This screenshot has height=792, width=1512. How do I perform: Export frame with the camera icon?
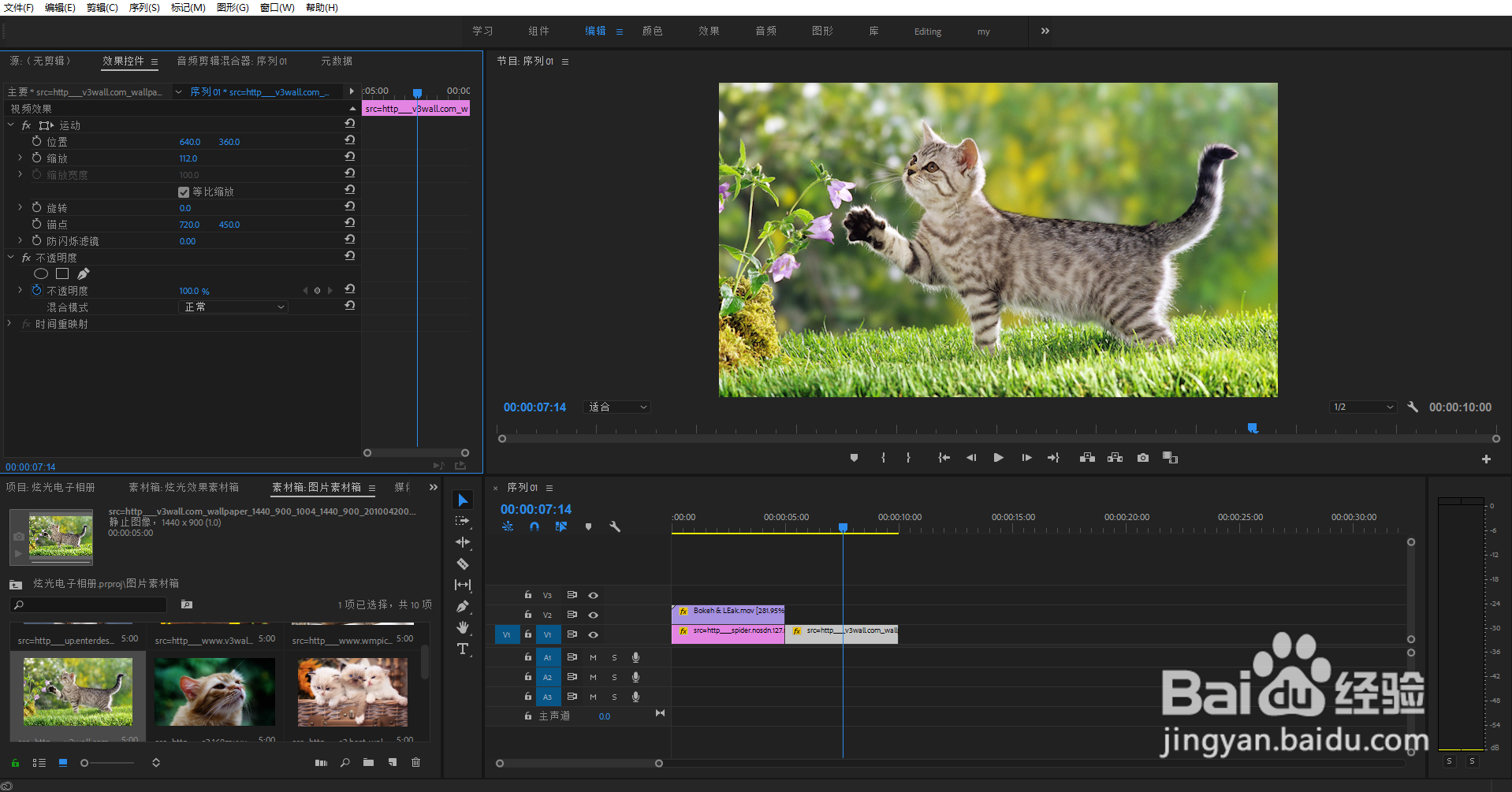tap(1143, 458)
